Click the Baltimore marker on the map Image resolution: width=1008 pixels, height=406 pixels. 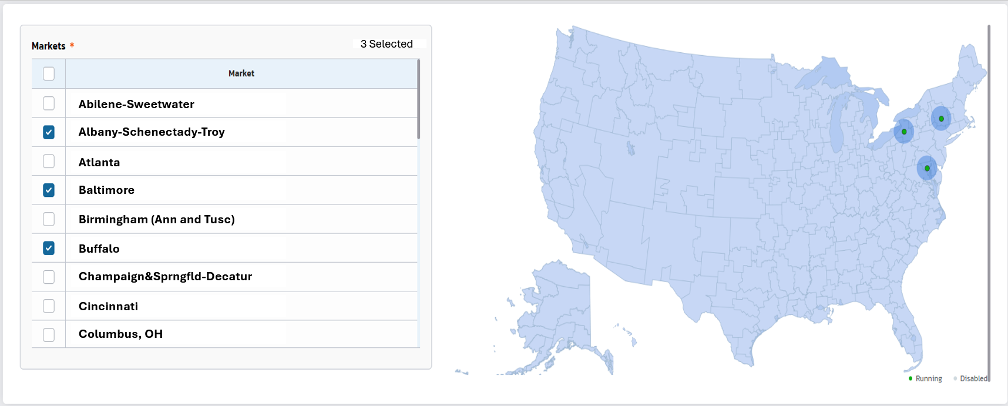tap(927, 168)
